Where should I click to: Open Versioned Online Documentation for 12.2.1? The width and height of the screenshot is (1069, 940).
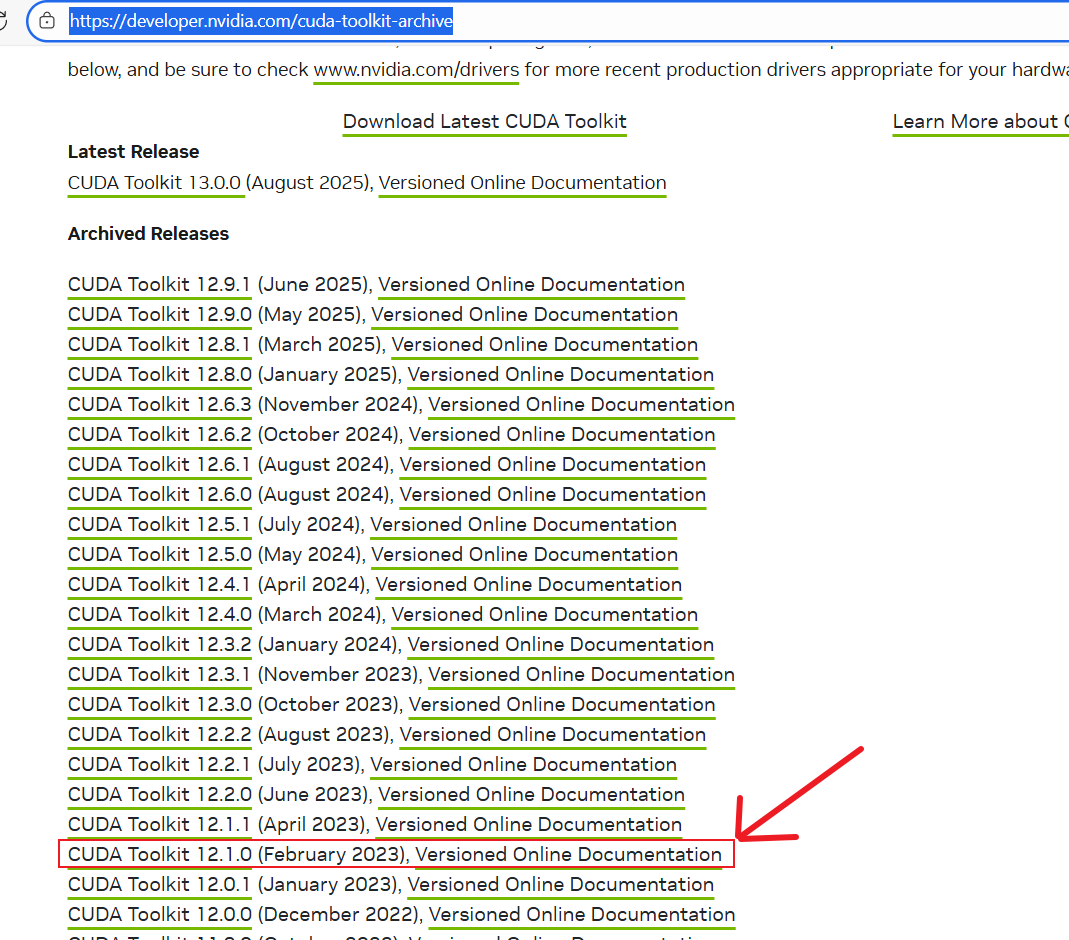(523, 764)
